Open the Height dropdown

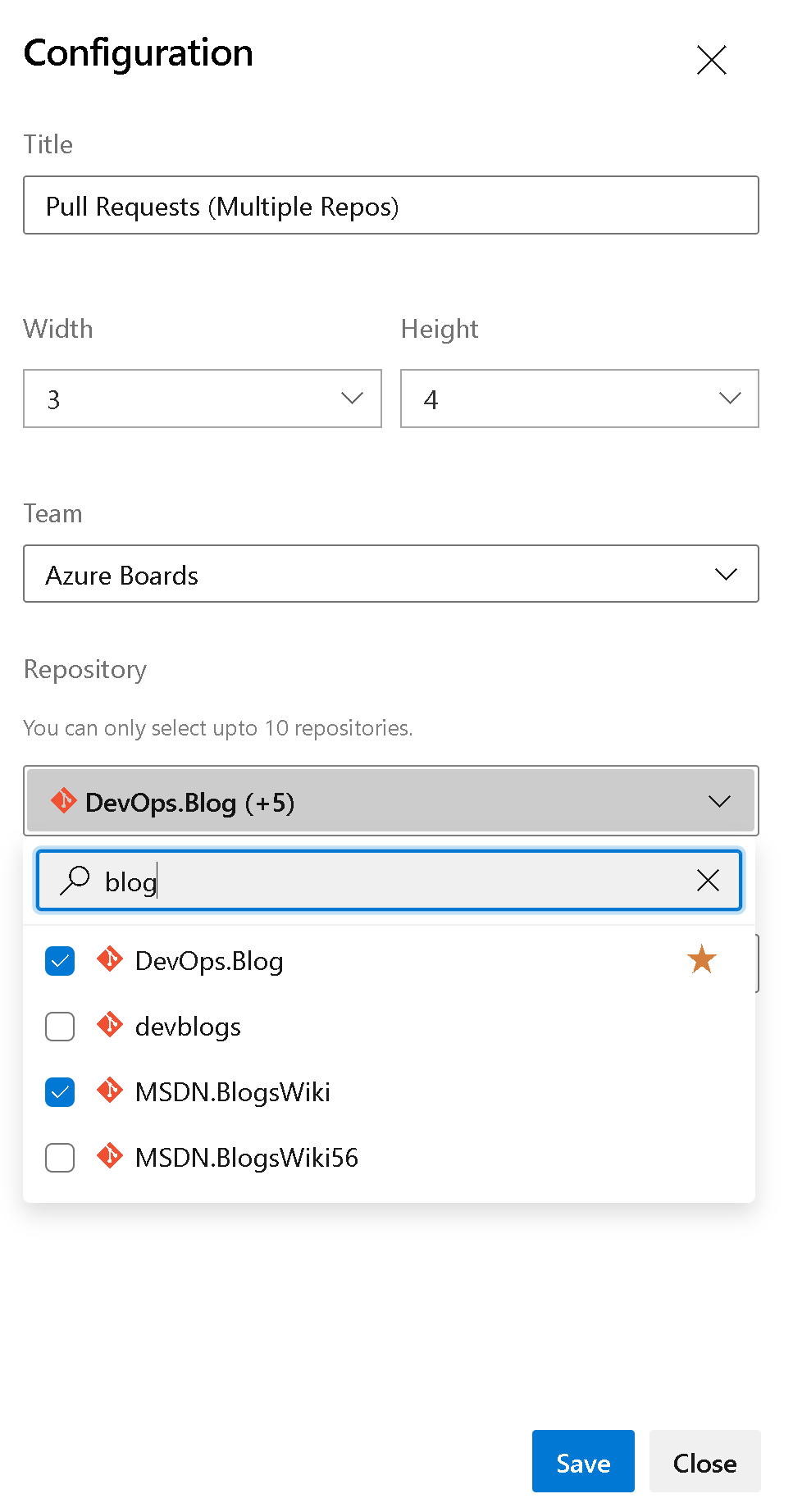coord(580,398)
